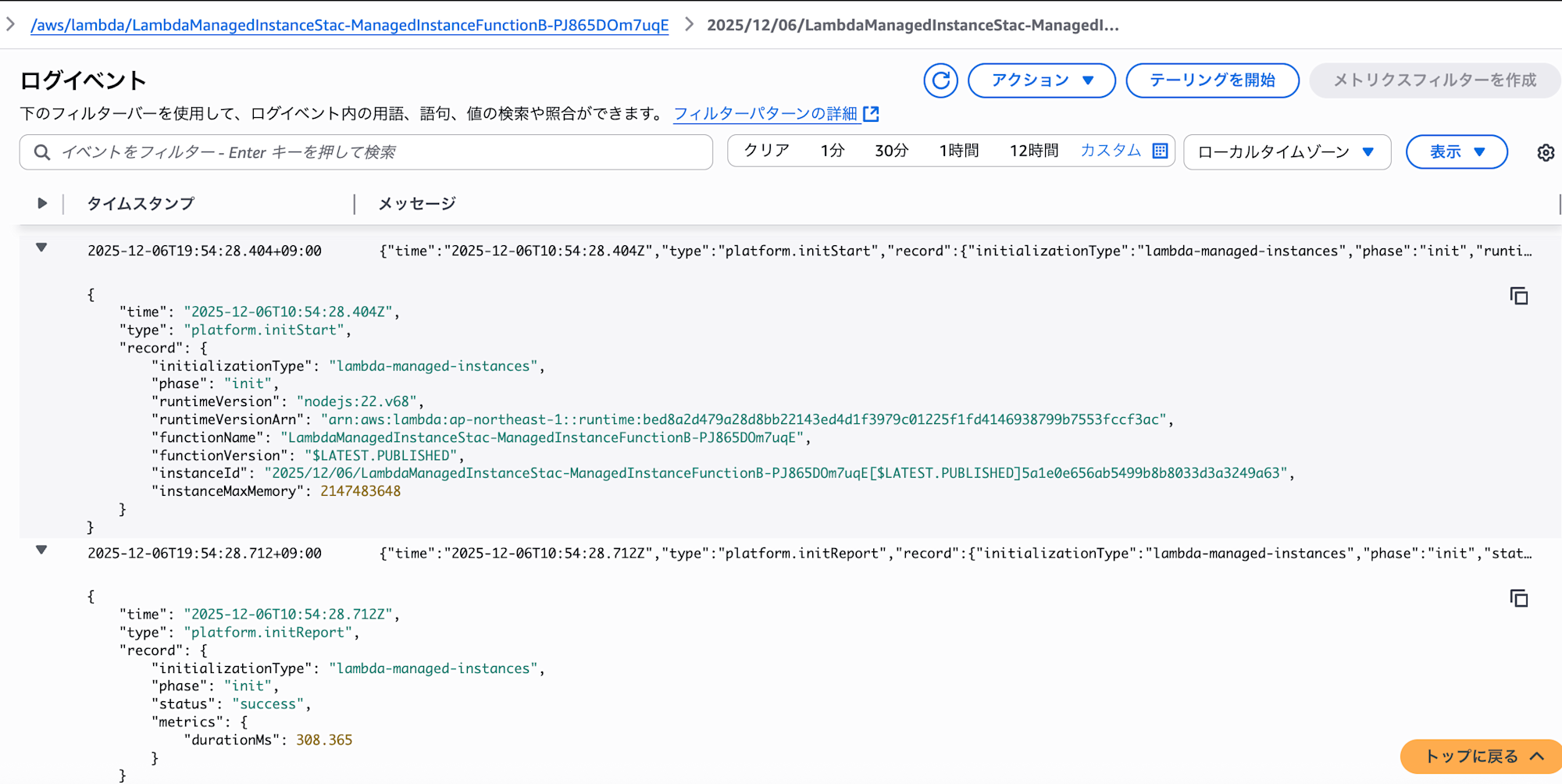Open the フィルターパターンの詳細 link
Viewport: 1562px width, 784px height.
pos(765,114)
